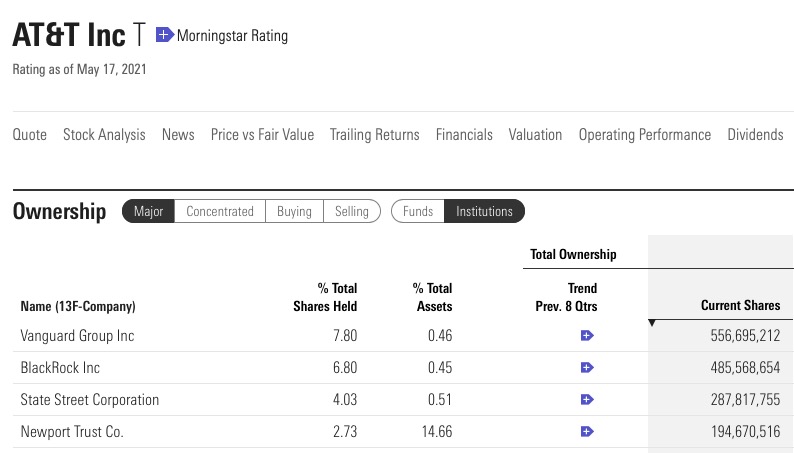Open the Price vs Fair Value tab
This screenshot has width=794, height=453.
262,134
